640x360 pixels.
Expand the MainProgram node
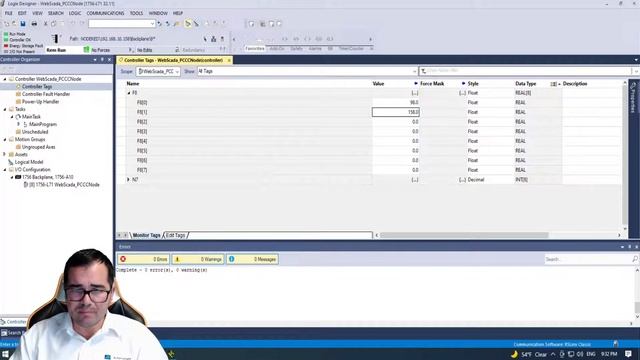(x=18, y=124)
